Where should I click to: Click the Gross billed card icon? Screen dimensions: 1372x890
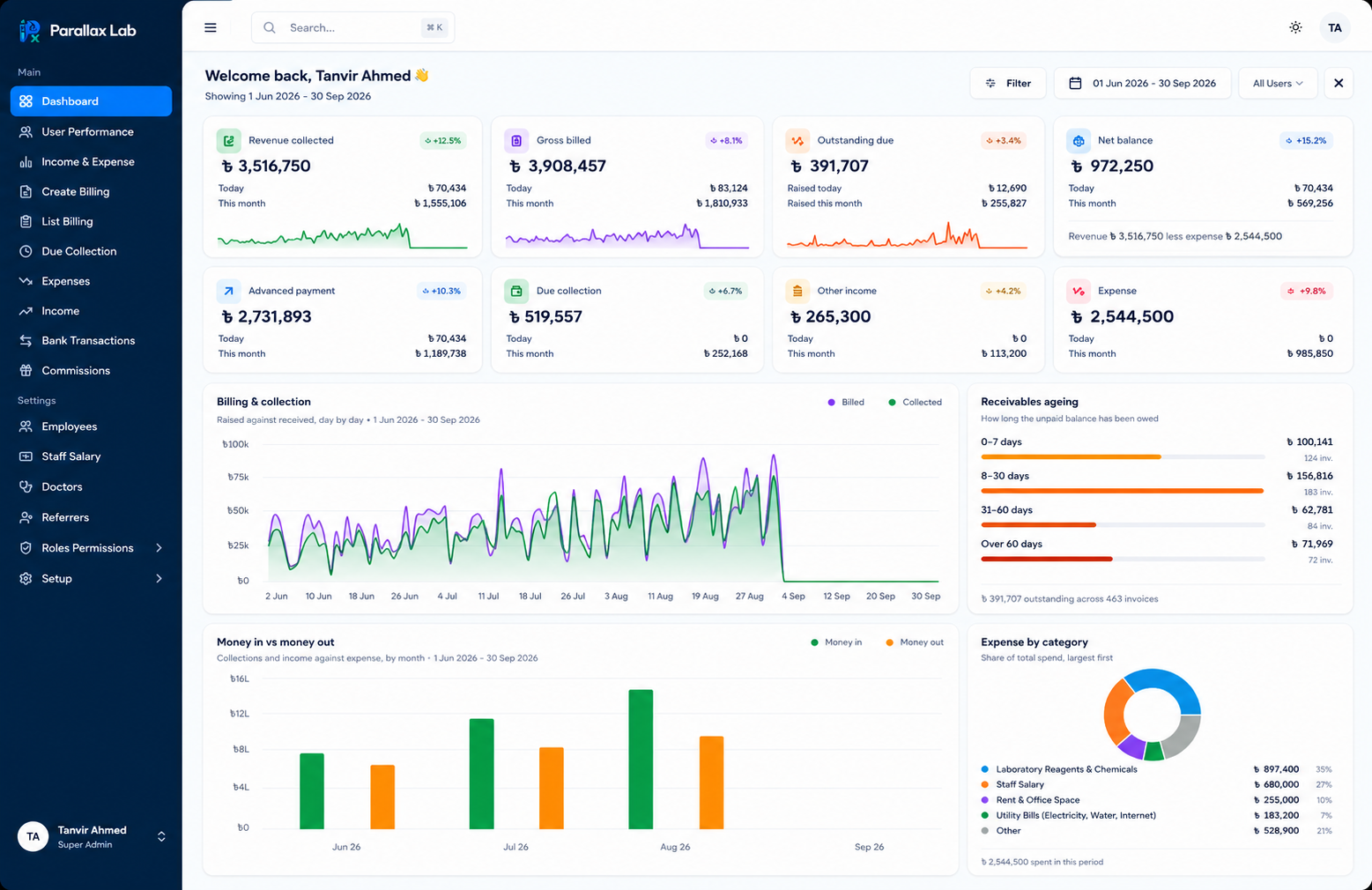pyautogui.click(x=516, y=140)
